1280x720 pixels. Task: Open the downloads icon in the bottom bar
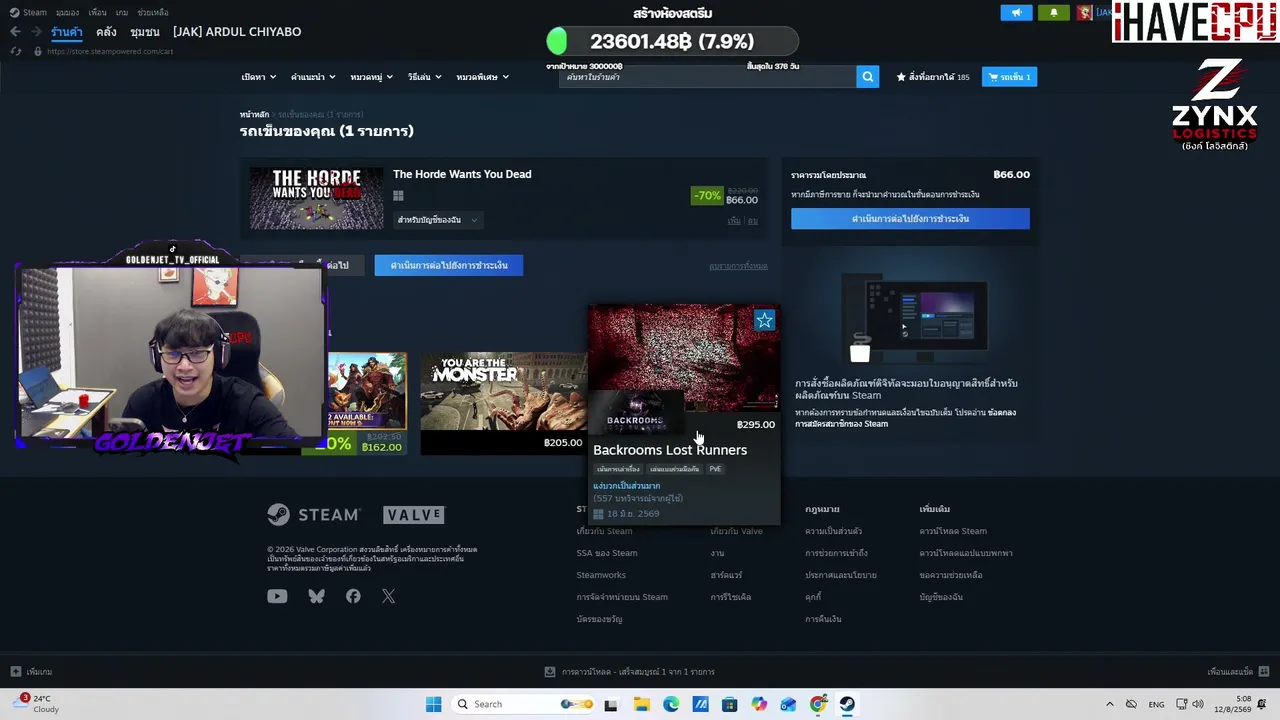[549, 672]
